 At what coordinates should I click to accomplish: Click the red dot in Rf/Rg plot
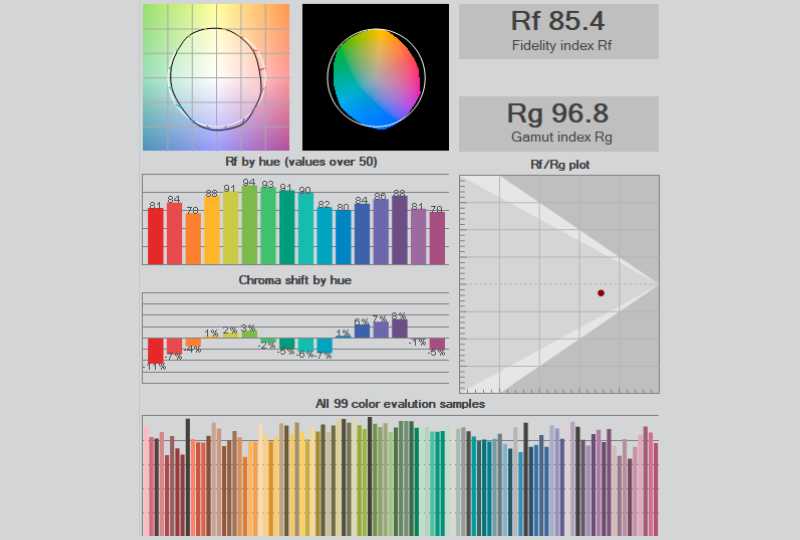(x=601, y=293)
